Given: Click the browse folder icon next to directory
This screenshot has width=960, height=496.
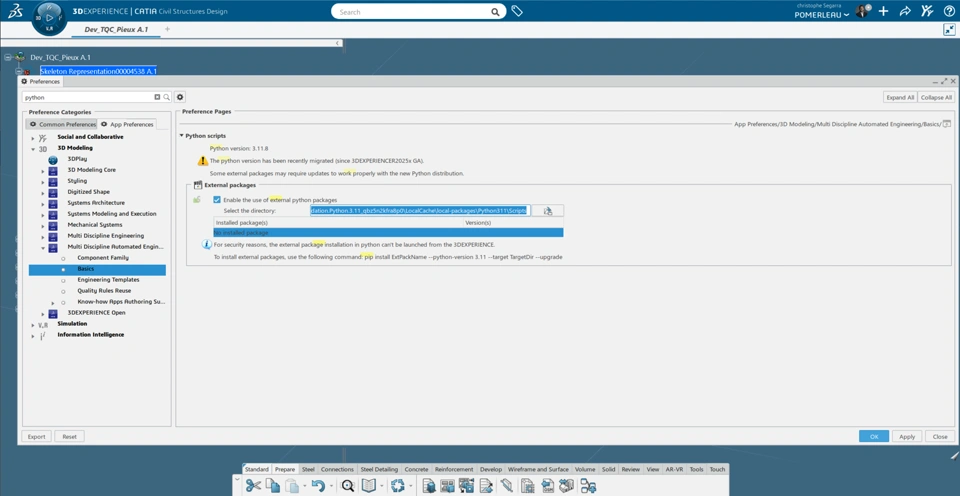Looking at the screenshot, I should tap(548, 211).
